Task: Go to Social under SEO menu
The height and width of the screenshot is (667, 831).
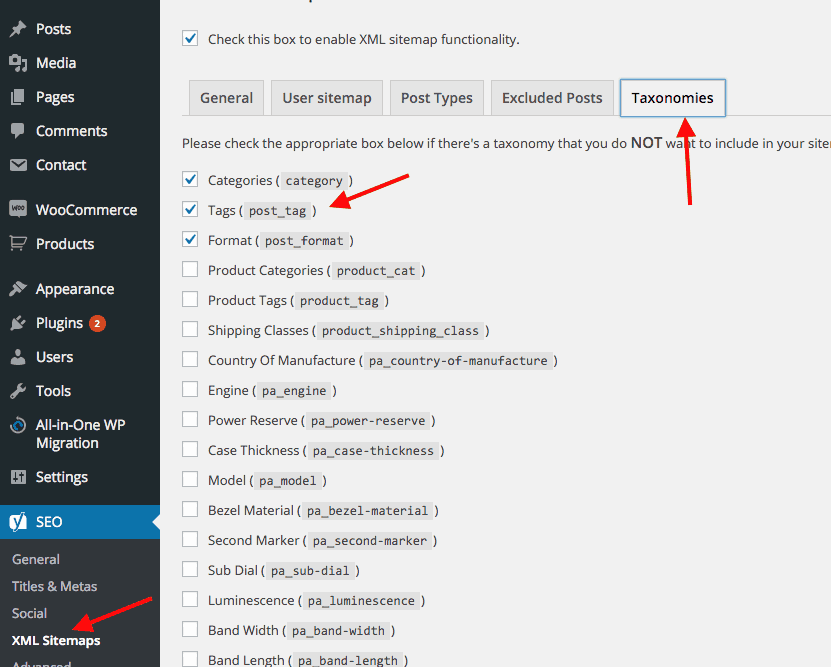Action: tap(30, 613)
